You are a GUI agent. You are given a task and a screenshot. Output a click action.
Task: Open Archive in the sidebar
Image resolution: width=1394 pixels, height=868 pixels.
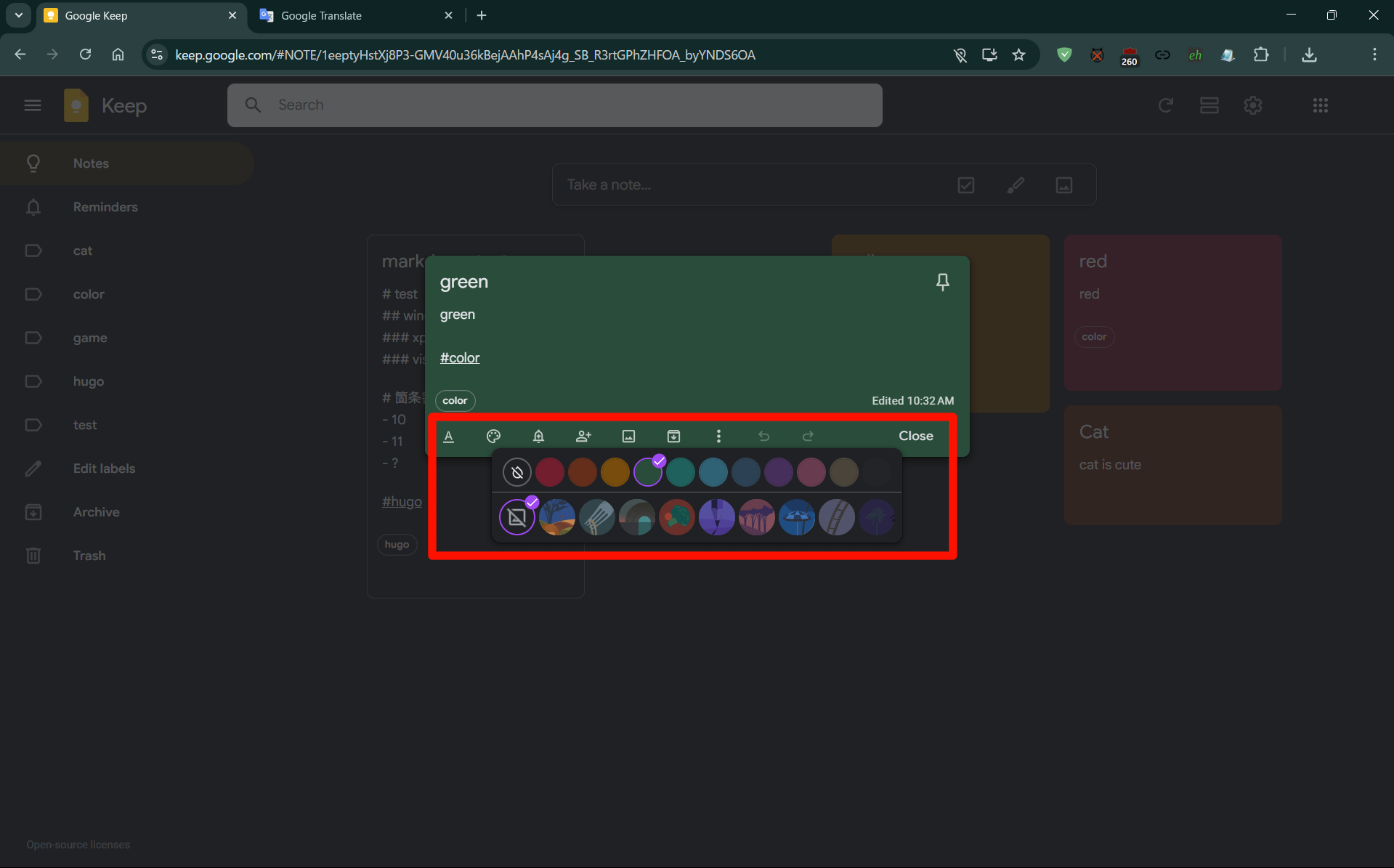(127, 512)
